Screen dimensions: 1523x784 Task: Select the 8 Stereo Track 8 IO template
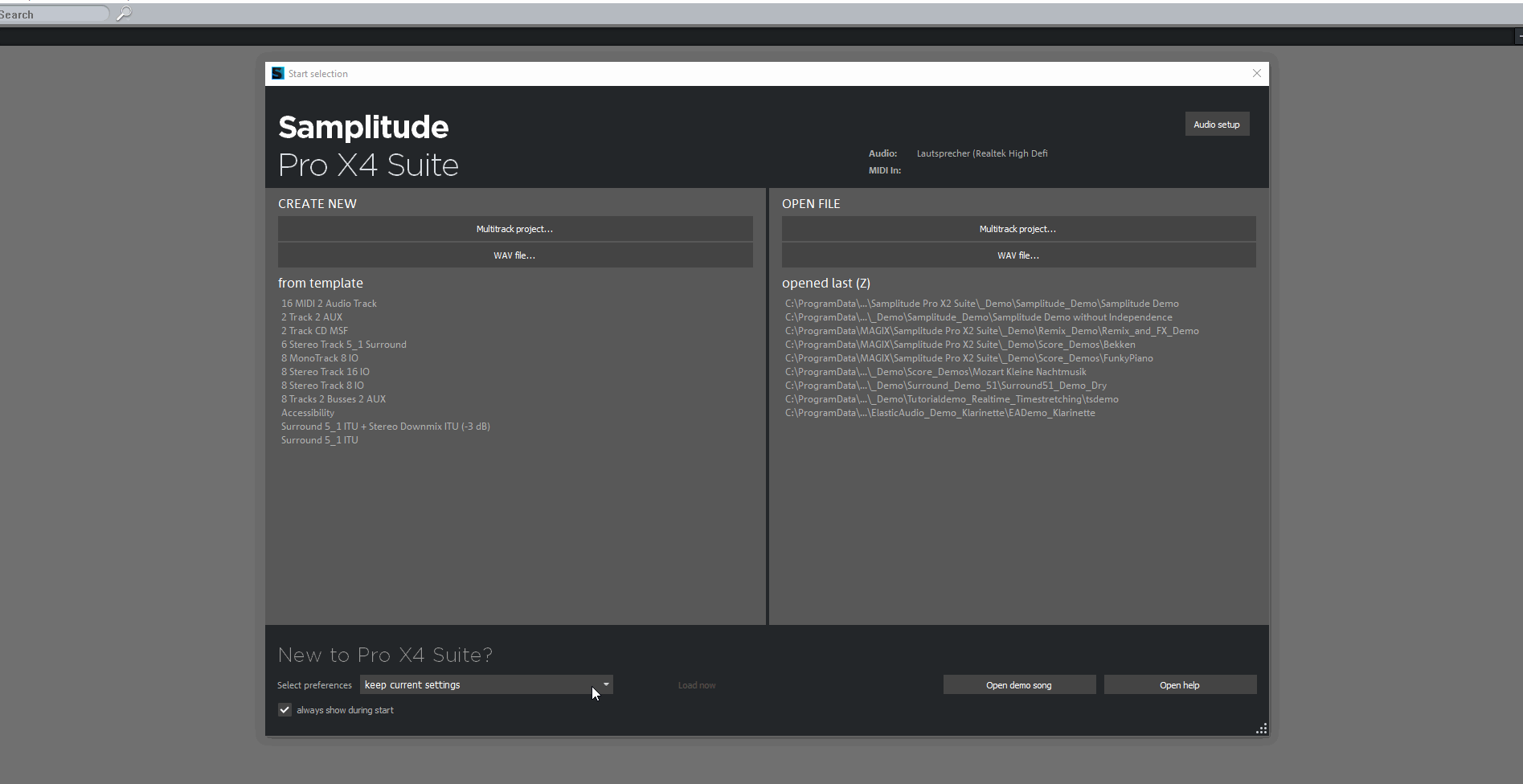(322, 386)
